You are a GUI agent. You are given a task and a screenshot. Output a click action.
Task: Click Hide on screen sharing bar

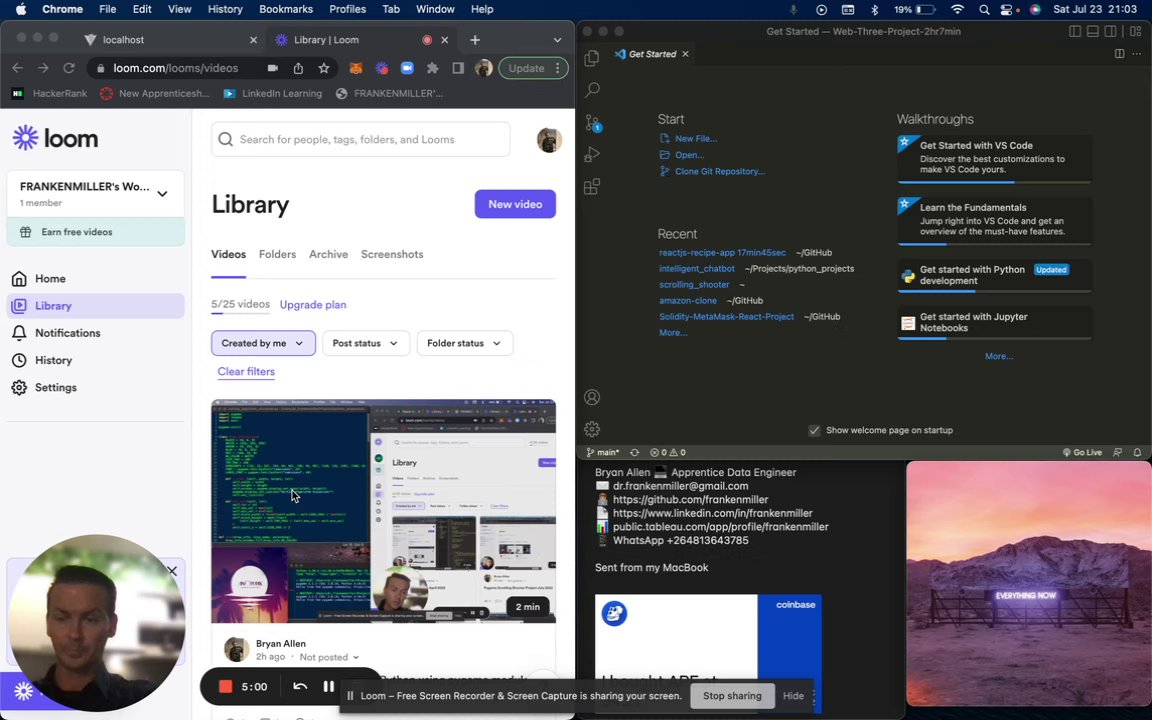[793, 696]
